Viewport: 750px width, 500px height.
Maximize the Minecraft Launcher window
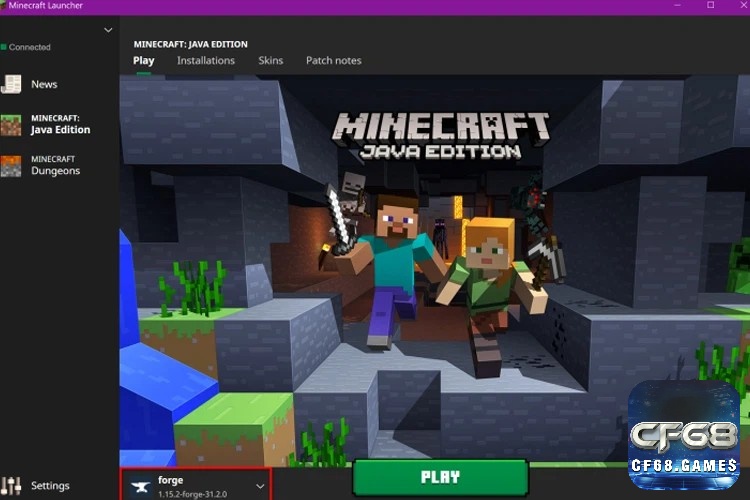[x=711, y=5]
